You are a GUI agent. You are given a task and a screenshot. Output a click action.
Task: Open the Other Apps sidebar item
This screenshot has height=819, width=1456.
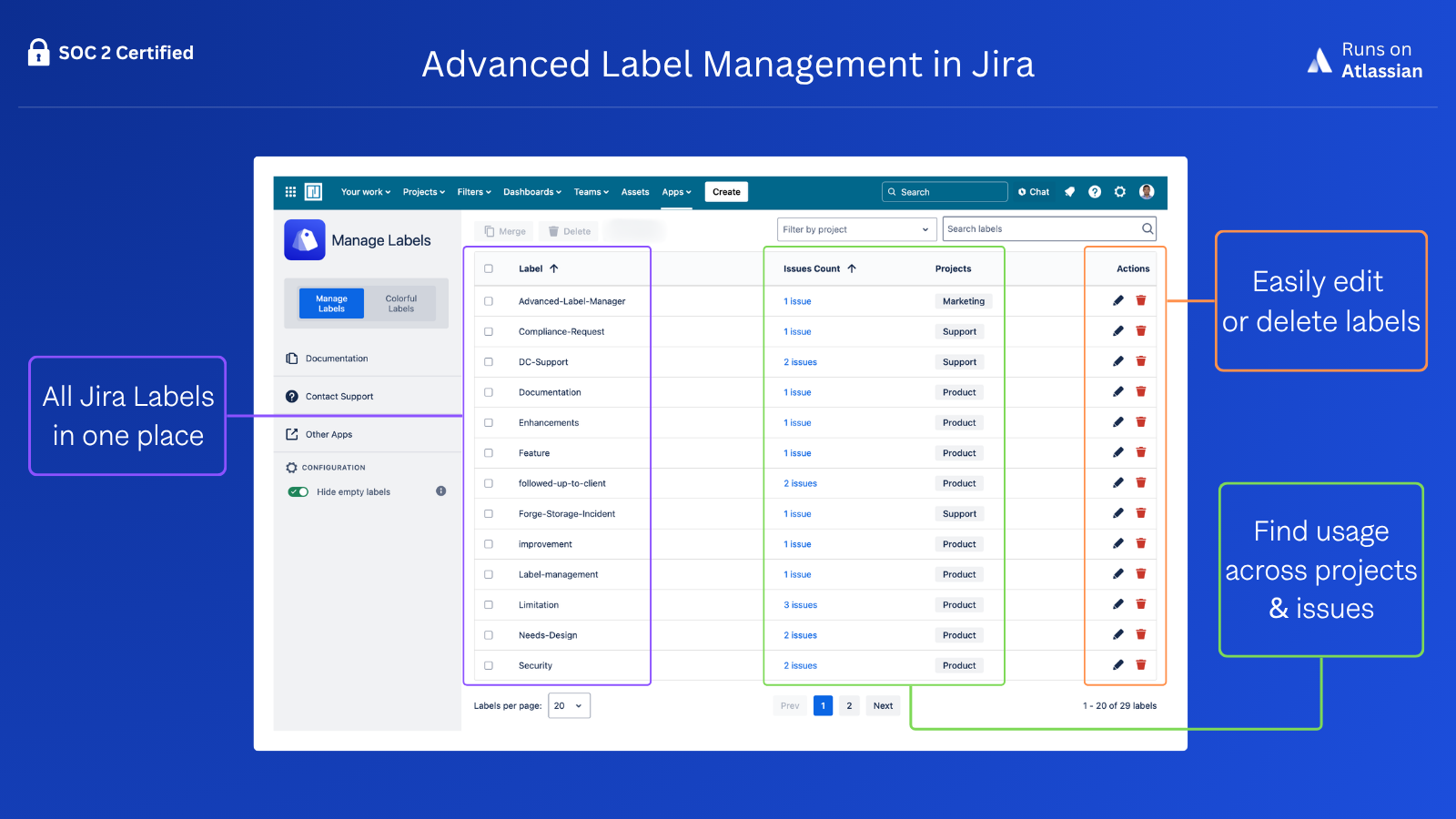tap(319, 434)
